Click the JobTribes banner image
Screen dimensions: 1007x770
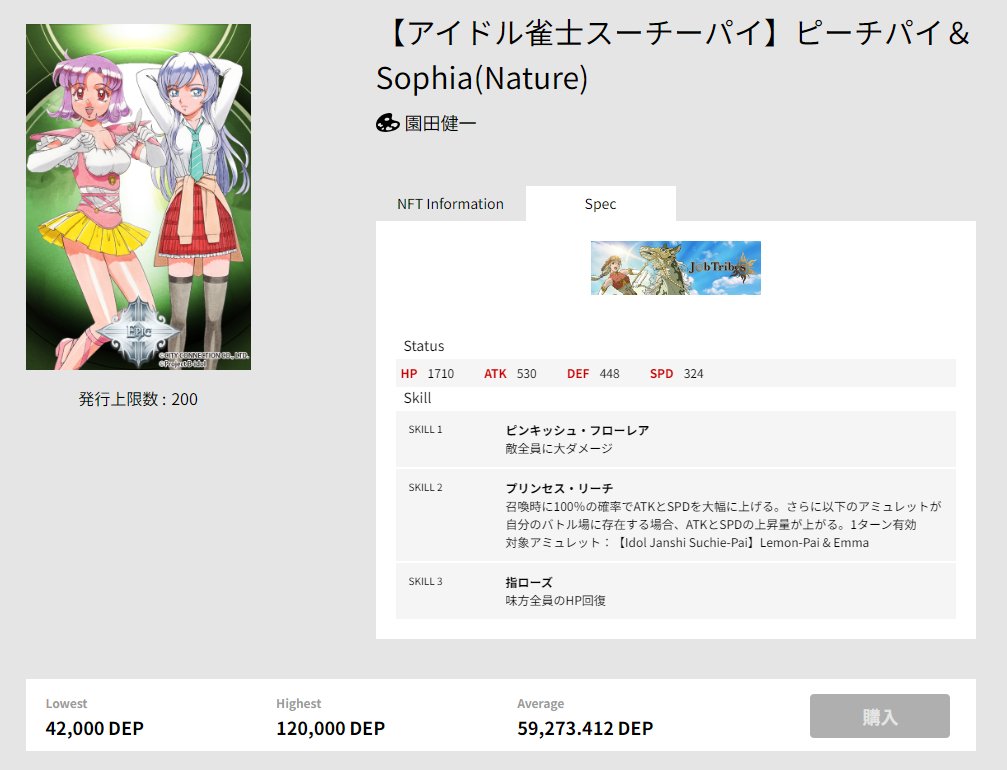(676, 268)
